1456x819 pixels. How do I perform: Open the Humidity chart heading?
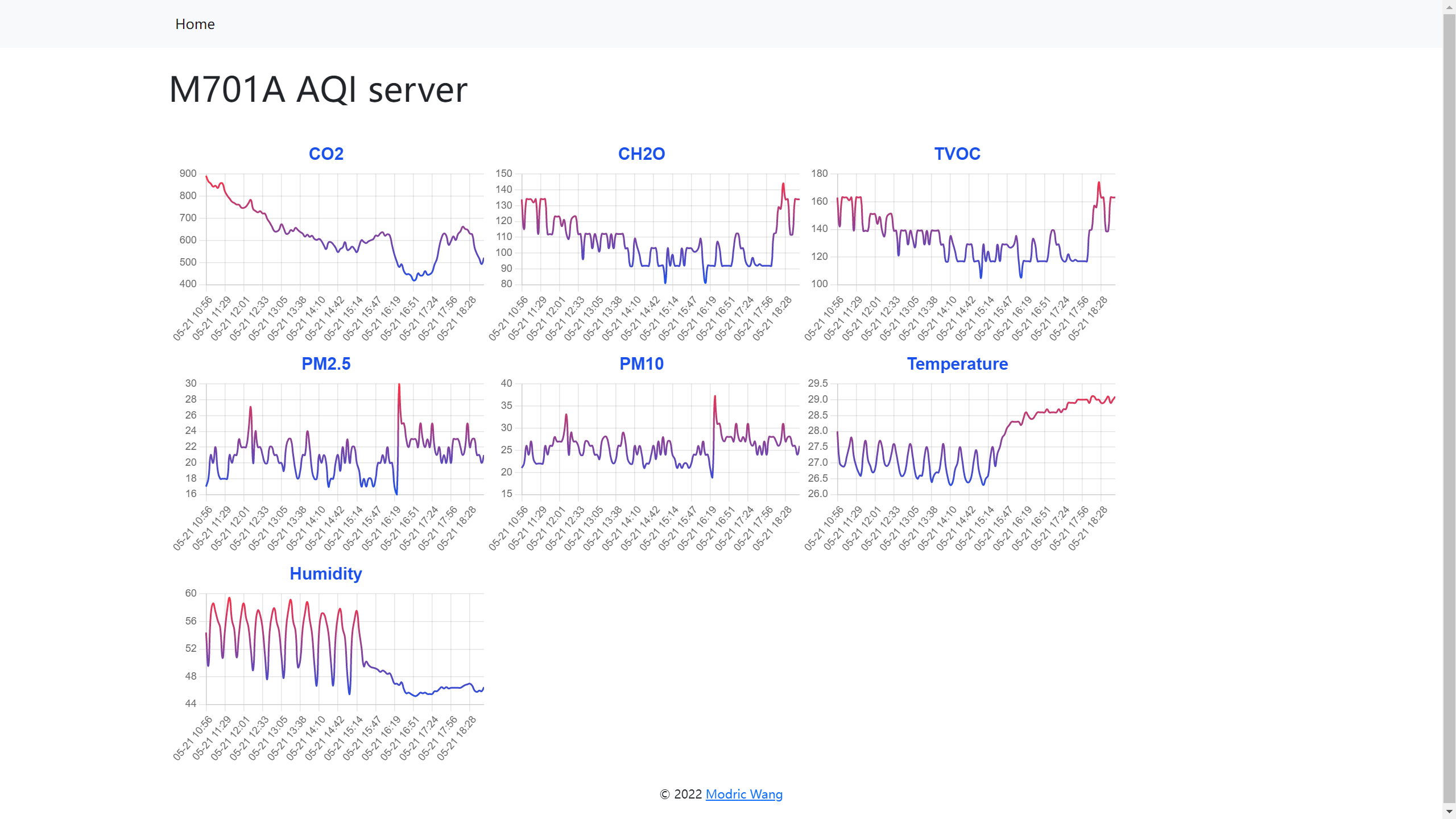point(326,573)
